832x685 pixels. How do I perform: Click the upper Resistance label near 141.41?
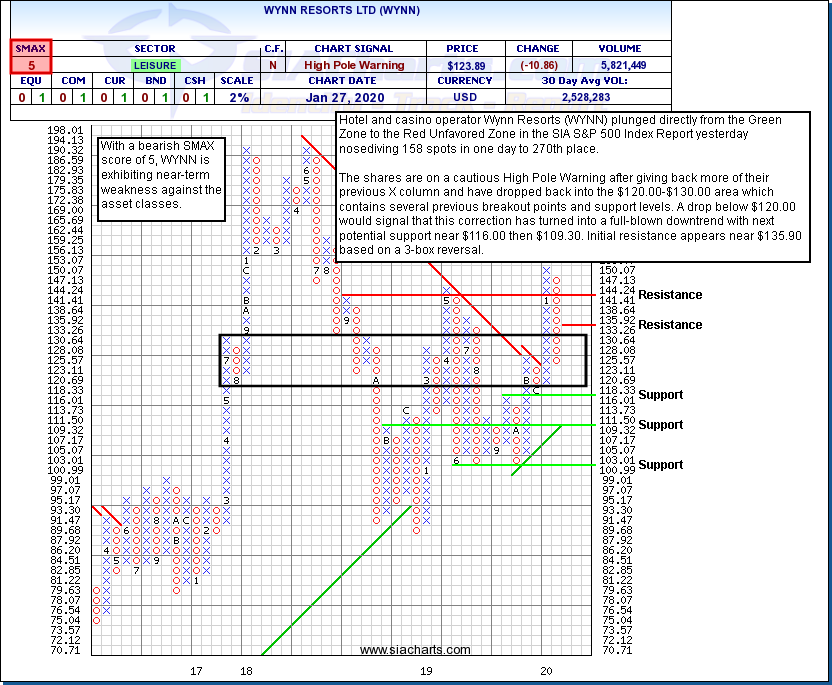click(x=670, y=295)
